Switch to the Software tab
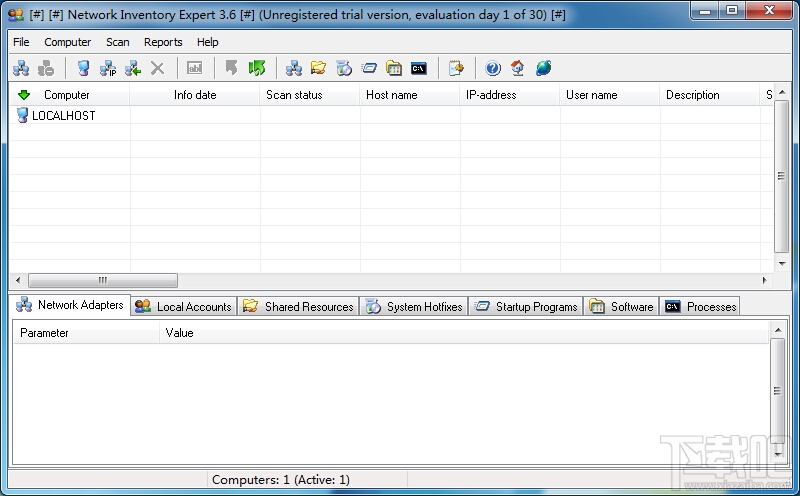 [x=621, y=306]
